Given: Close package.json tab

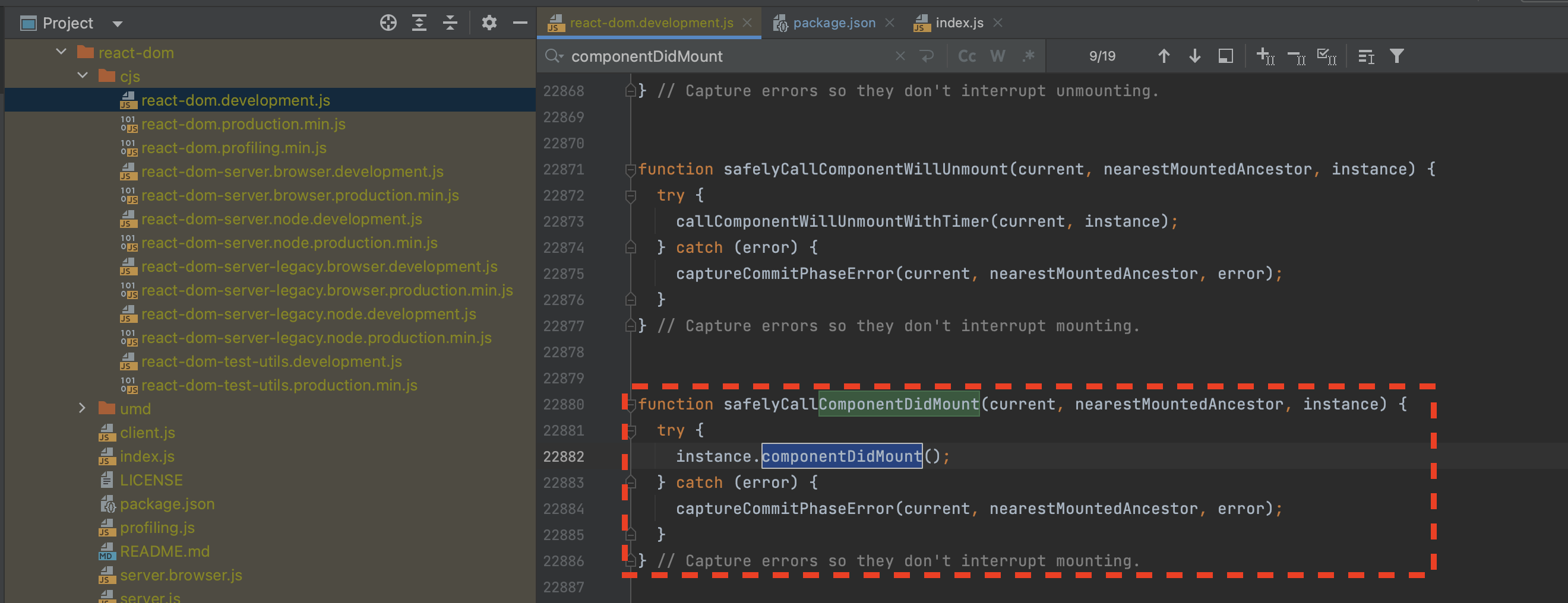Looking at the screenshot, I should click(x=889, y=23).
